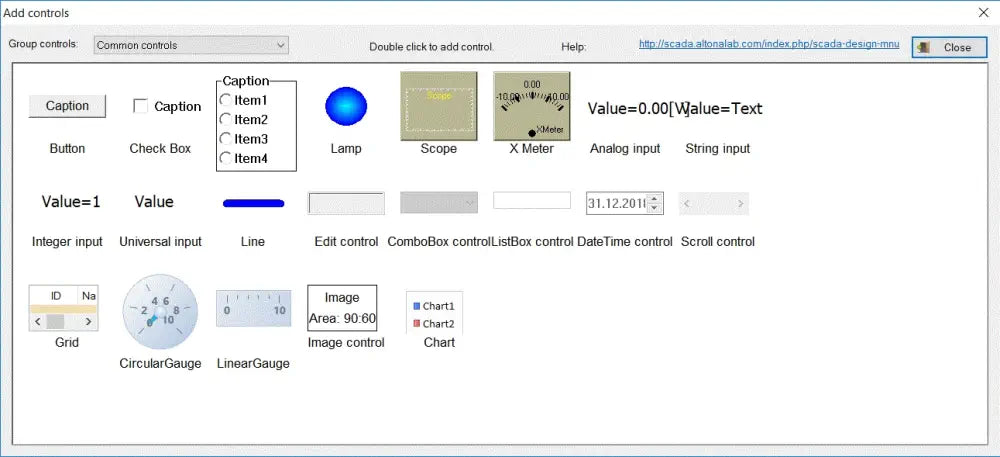Choose the Chart control icon
This screenshot has height=457, width=1000.
pos(433,314)
